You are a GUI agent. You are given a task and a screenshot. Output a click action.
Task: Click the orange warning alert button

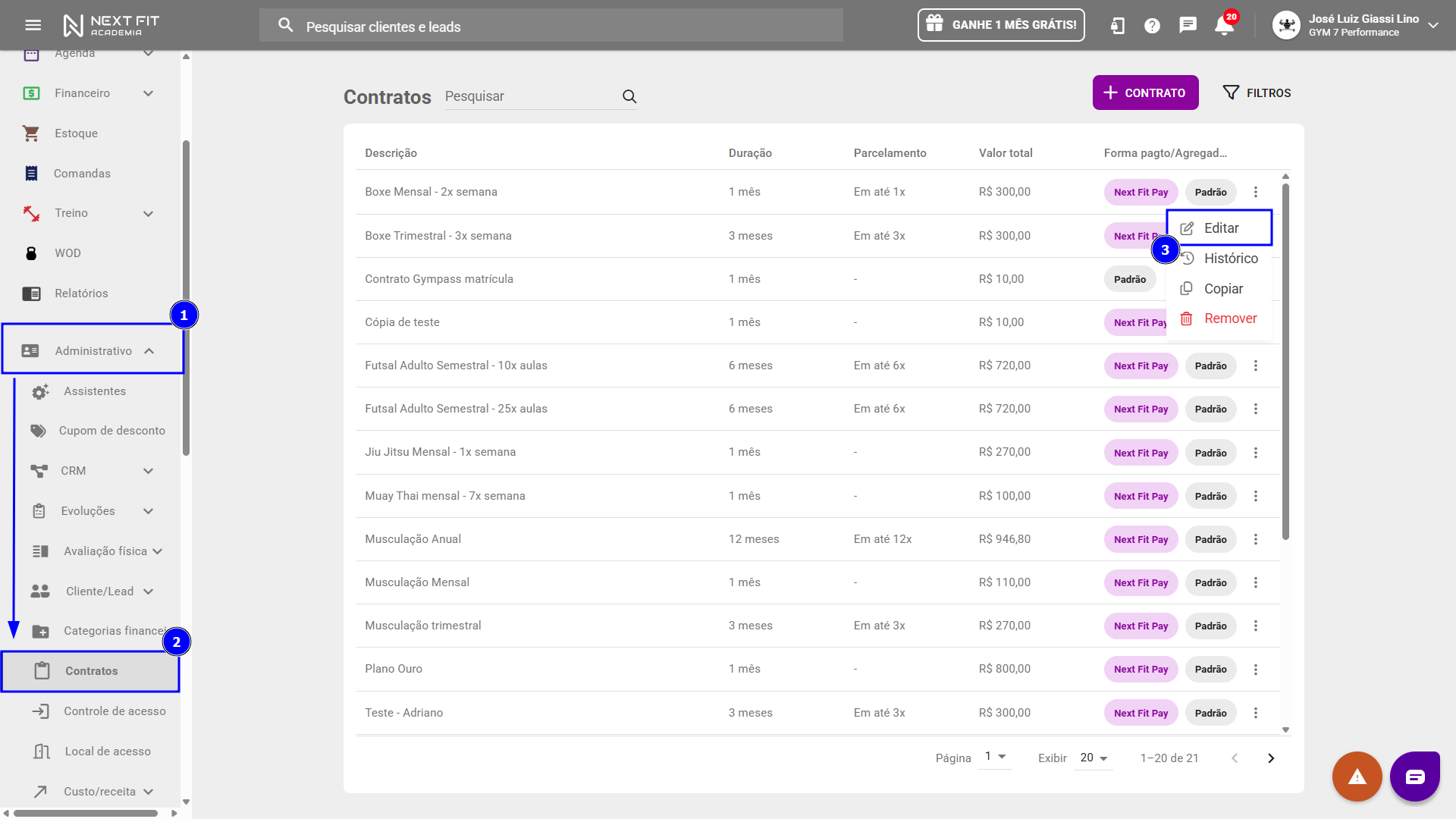pos(1357,777)
